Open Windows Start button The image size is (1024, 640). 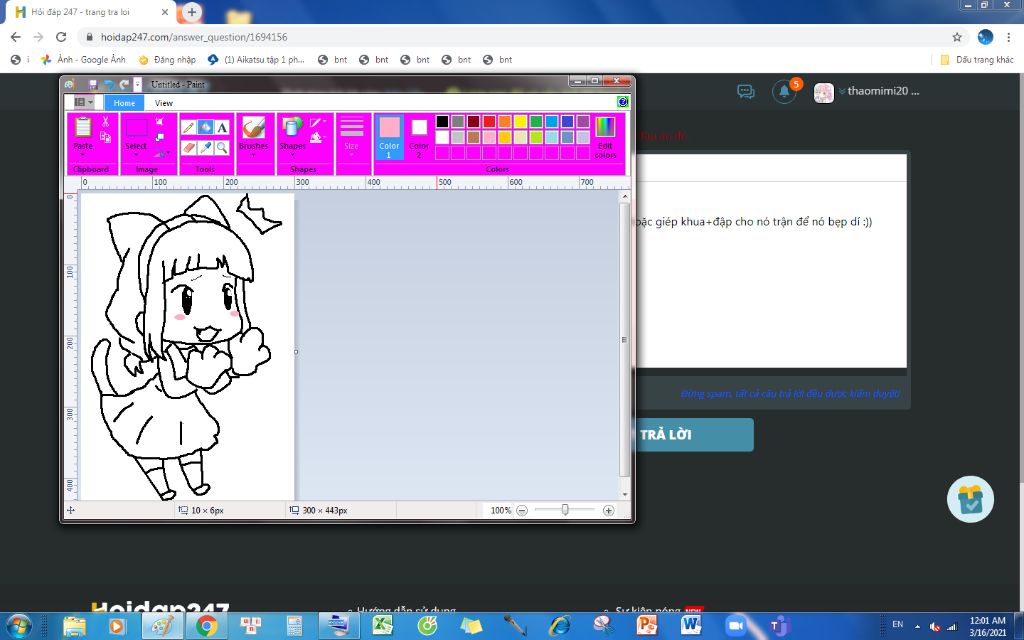(18, 626)
